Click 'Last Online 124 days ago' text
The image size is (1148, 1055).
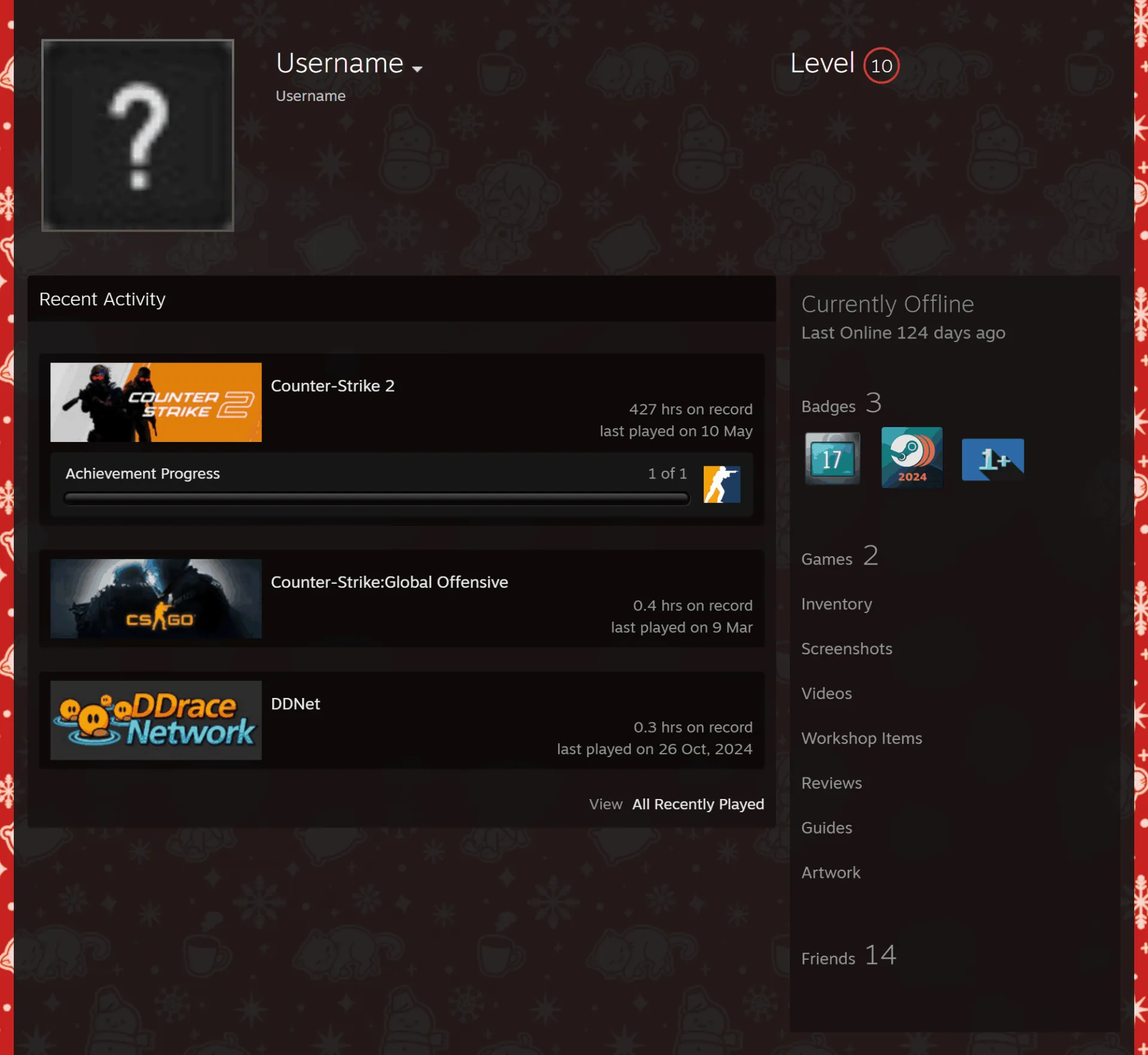click(903, 333)
